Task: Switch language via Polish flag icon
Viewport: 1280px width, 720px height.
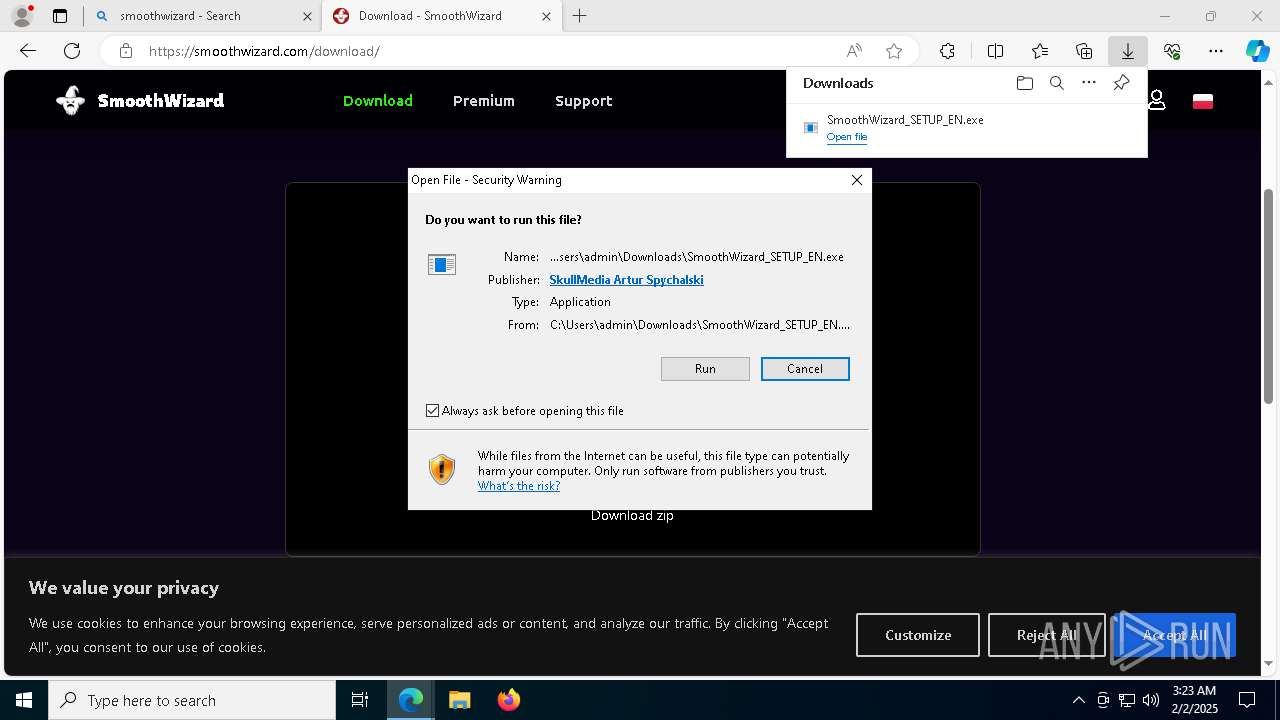Action: (1203, 101)
